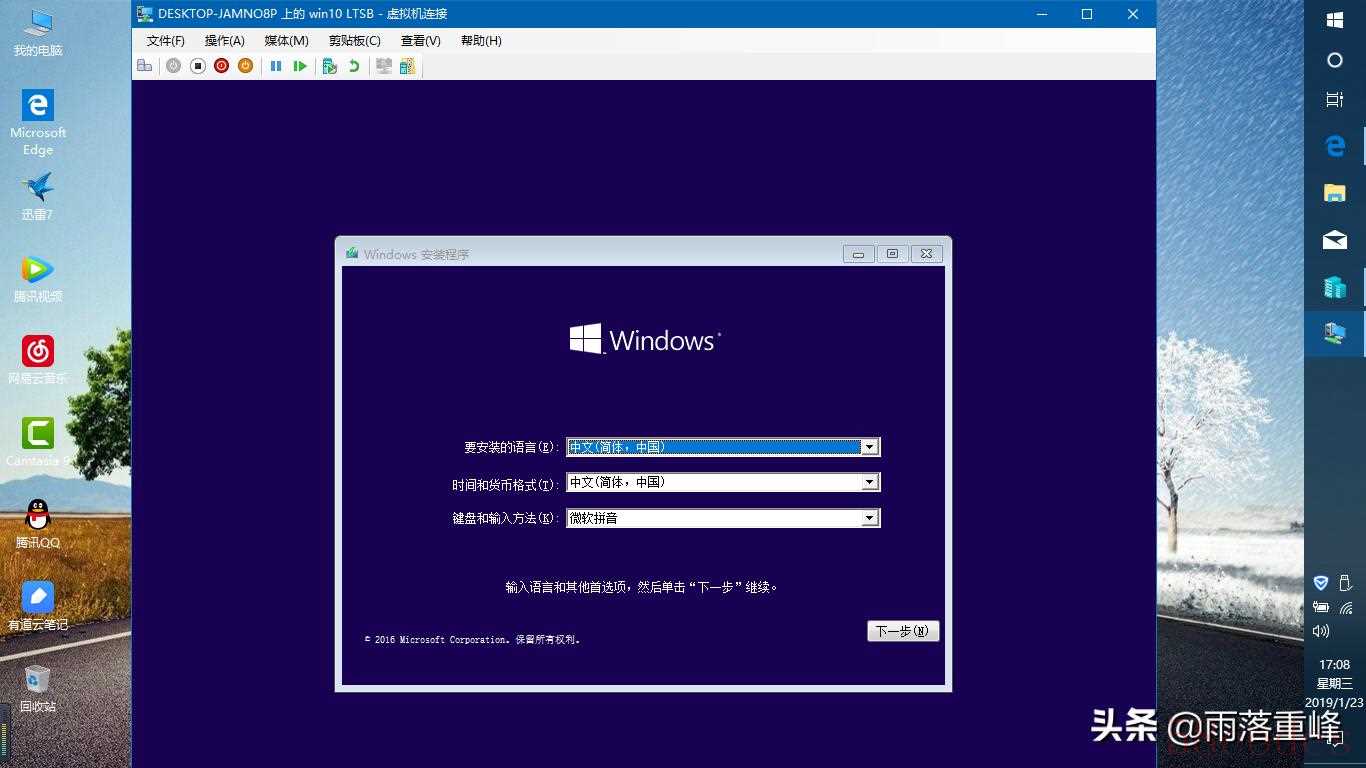Open the 操作(A) menu
This screenshot has width=1366, height=768.
pyautogui.click(x=224, y=41)
